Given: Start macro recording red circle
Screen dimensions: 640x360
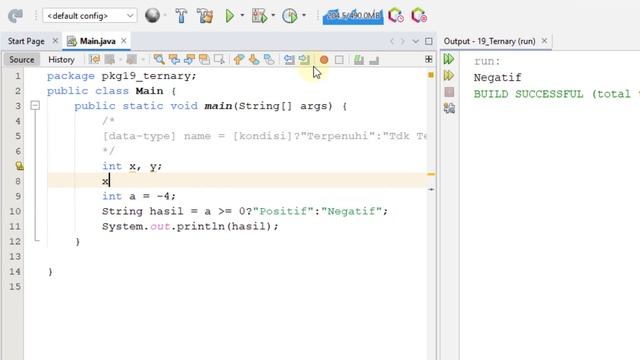Looking at the screenshot, I should pyautogui.click(x=324, y=60).
